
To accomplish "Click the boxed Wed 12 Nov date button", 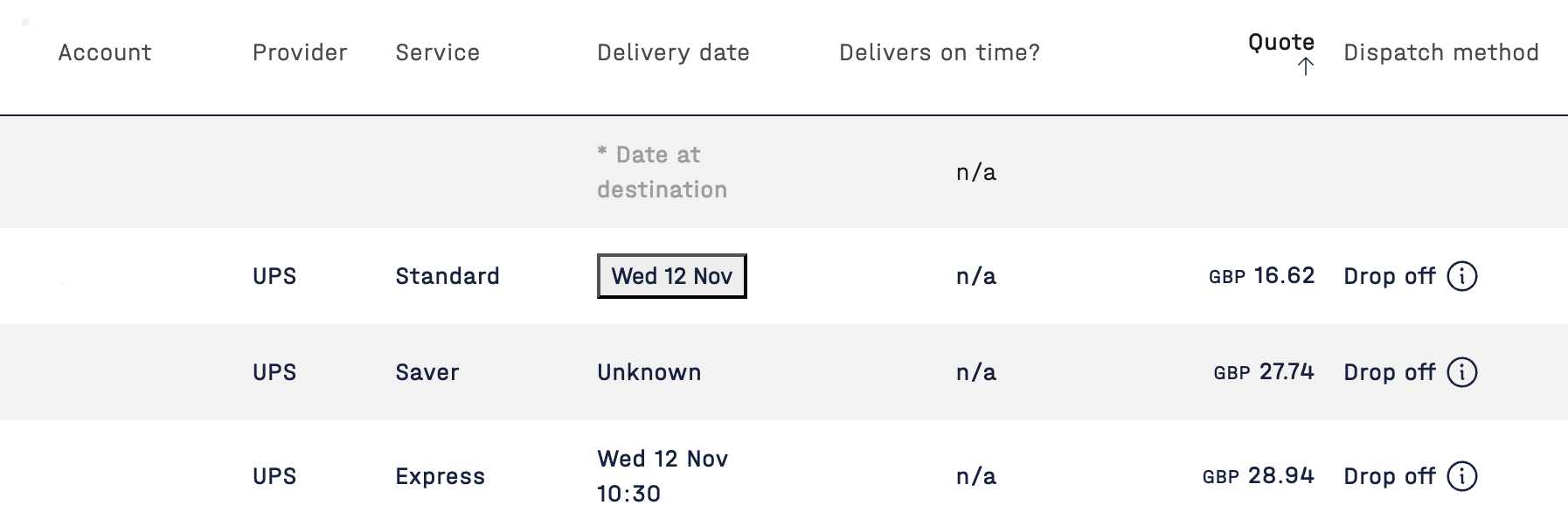I will click(x=671, y=276).
